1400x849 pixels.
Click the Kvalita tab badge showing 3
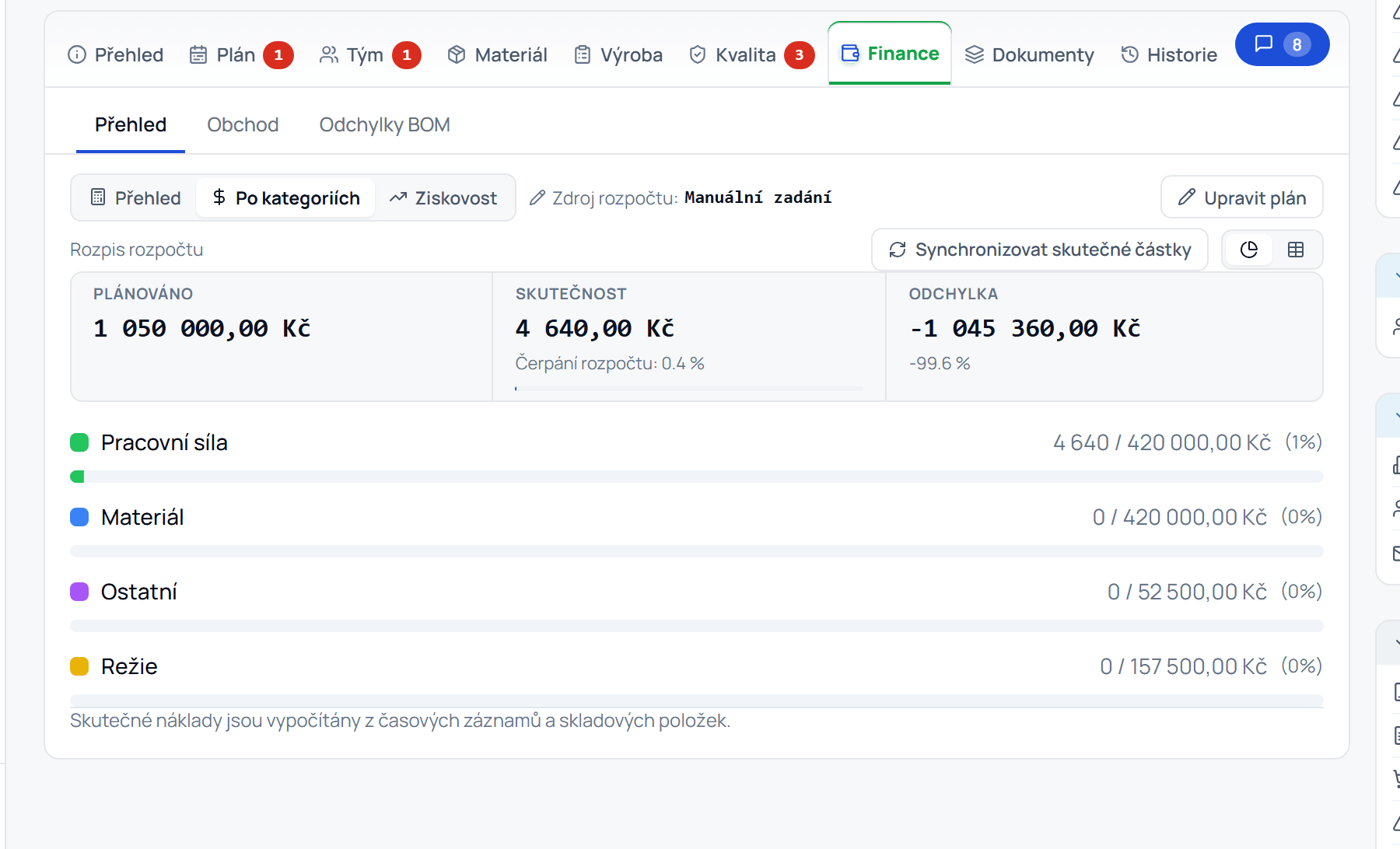(x=799, y=55)
